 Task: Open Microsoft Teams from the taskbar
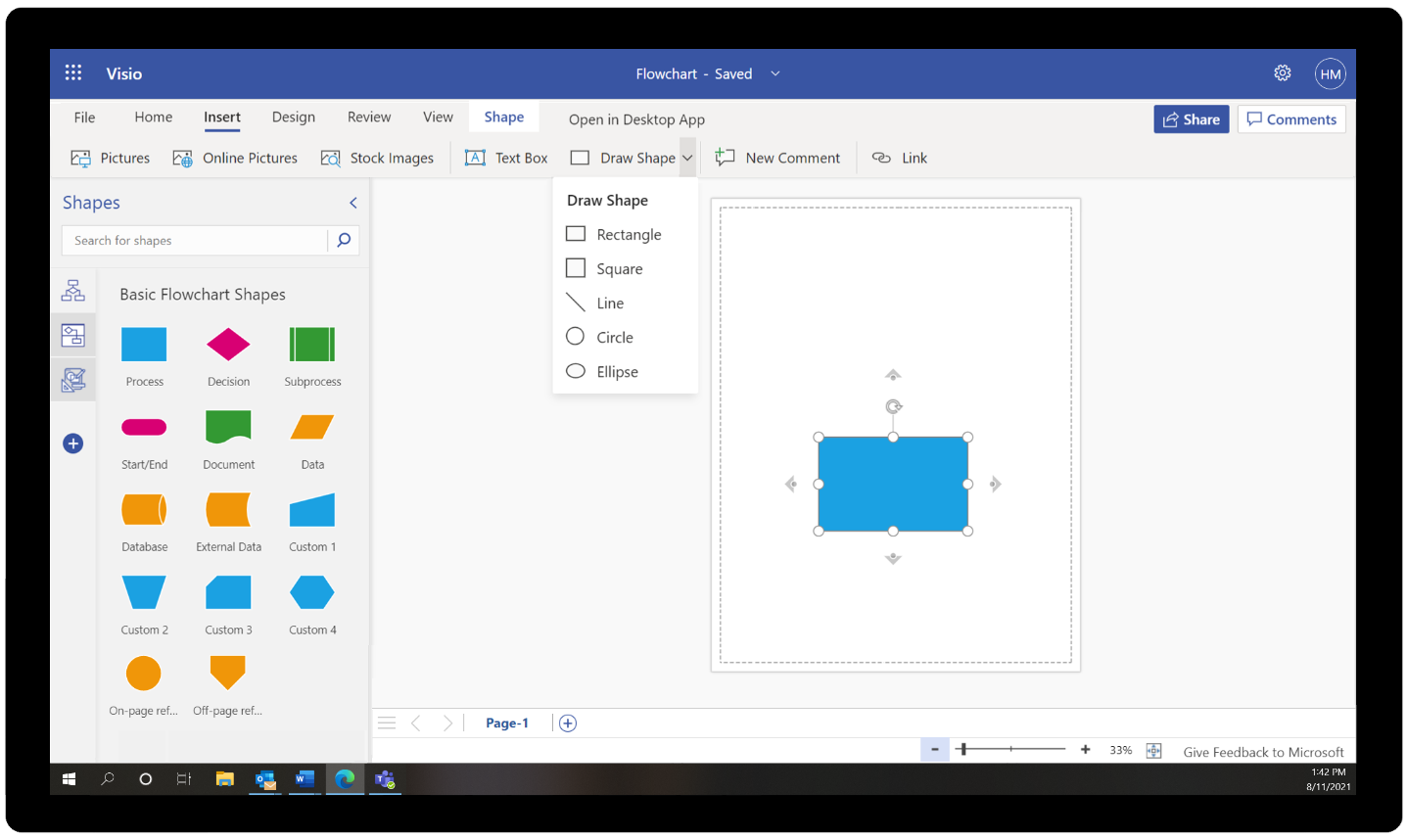pos(385,780)
